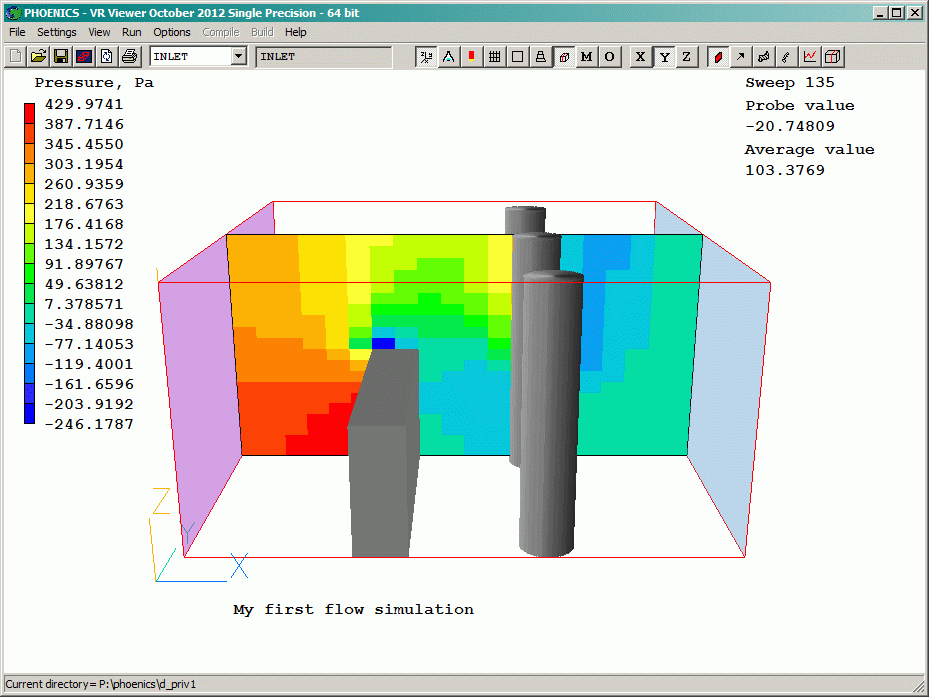Click the wireframe box icon

(833, 57)
